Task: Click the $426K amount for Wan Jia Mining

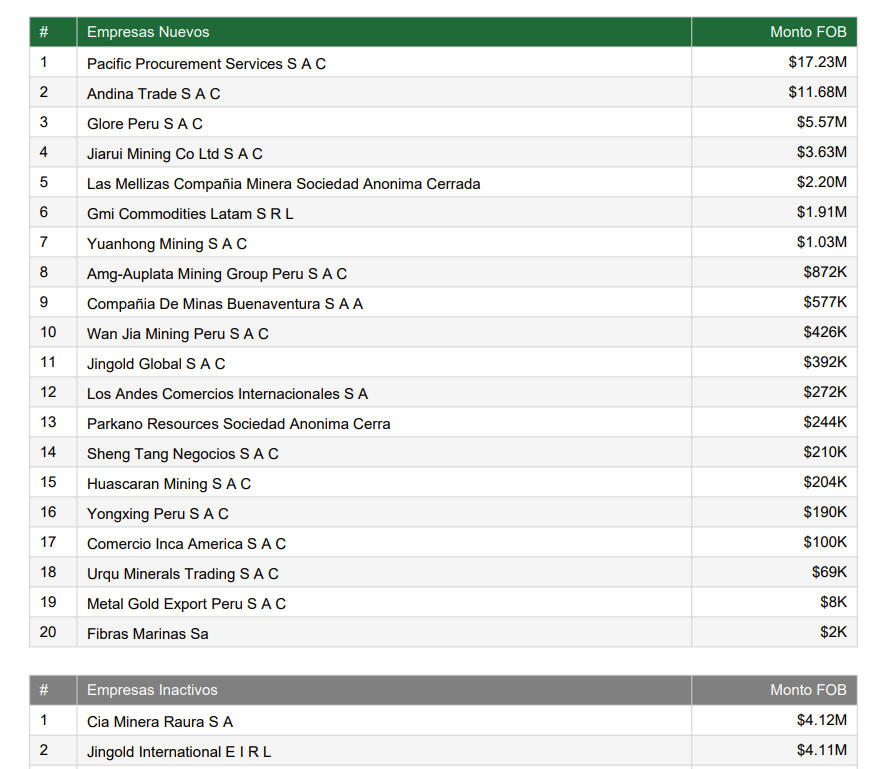Action: [x=824, y=332]
